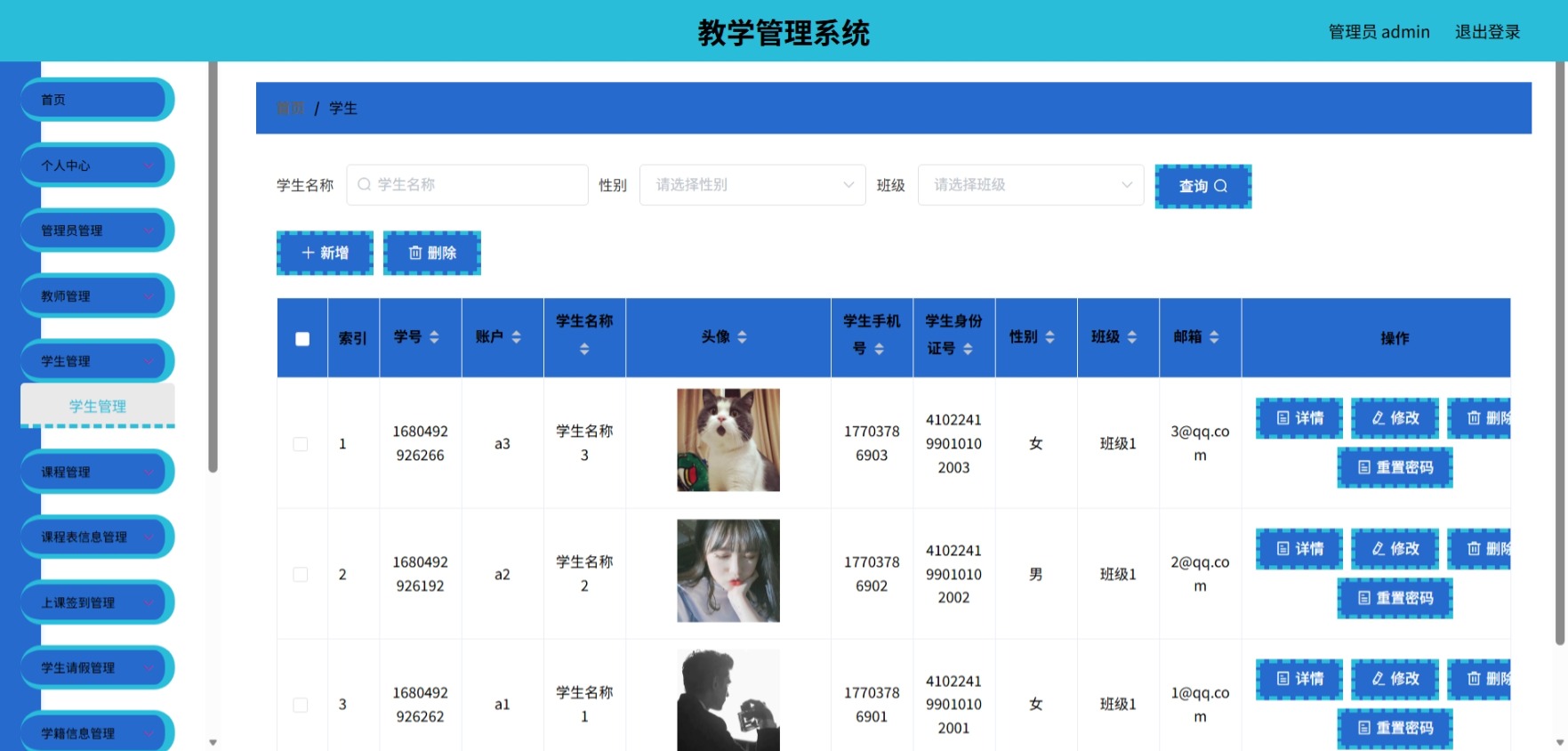
Task: Click phone cell 17703786901
Action: tap(872, 704)
